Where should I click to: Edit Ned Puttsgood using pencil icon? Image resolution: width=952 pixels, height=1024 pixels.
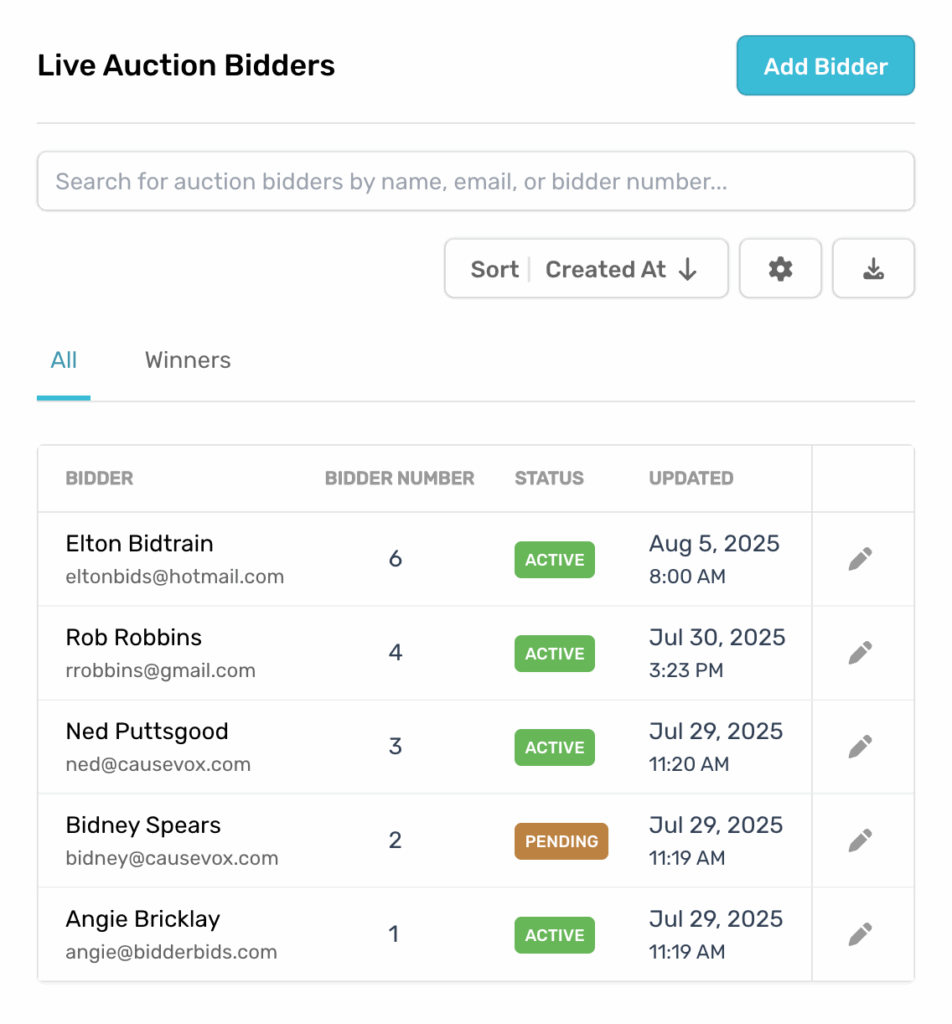click(x=860, y=746)
